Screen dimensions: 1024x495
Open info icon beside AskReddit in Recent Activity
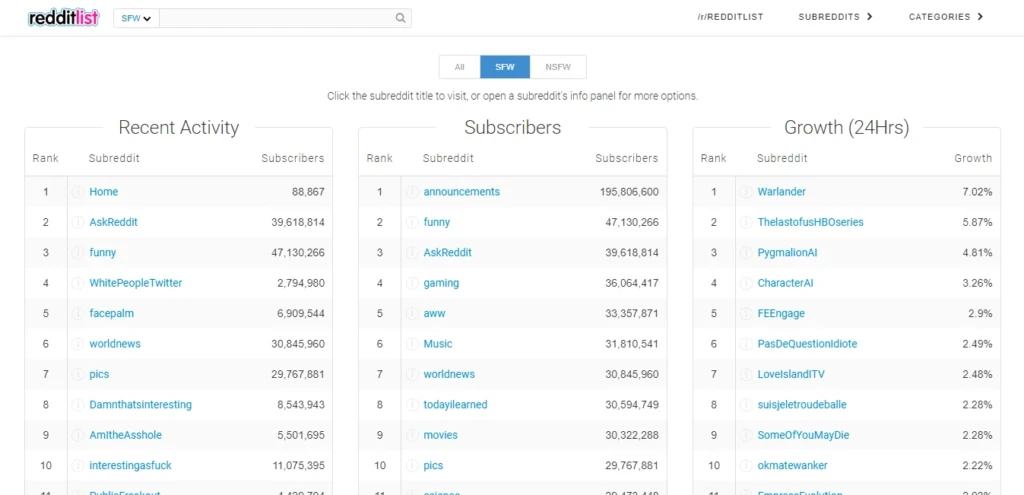[78, 222]
